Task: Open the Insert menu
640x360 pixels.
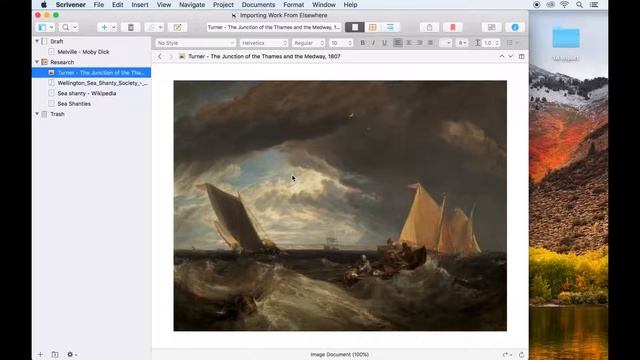Action: point(140,5)
